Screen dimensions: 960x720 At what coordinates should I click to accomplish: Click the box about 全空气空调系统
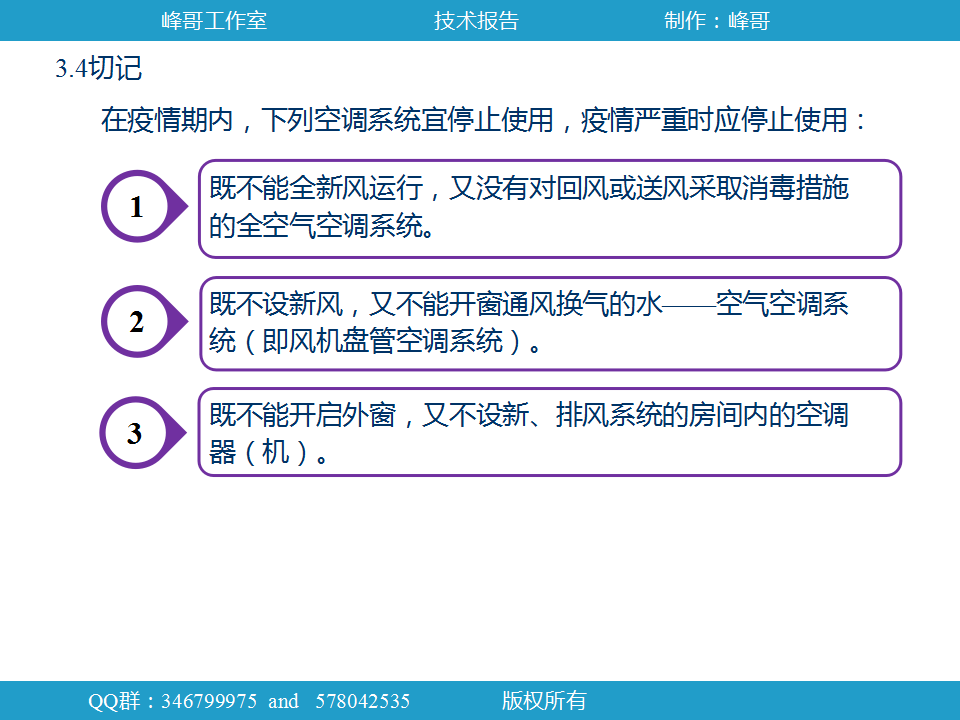[x=550, y=209]
